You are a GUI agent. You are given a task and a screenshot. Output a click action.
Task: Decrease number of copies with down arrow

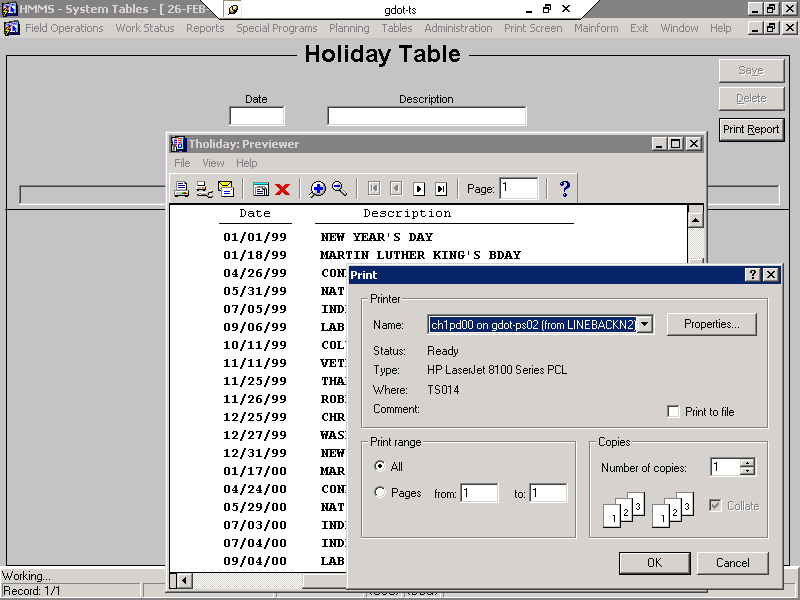click(747, 470)
